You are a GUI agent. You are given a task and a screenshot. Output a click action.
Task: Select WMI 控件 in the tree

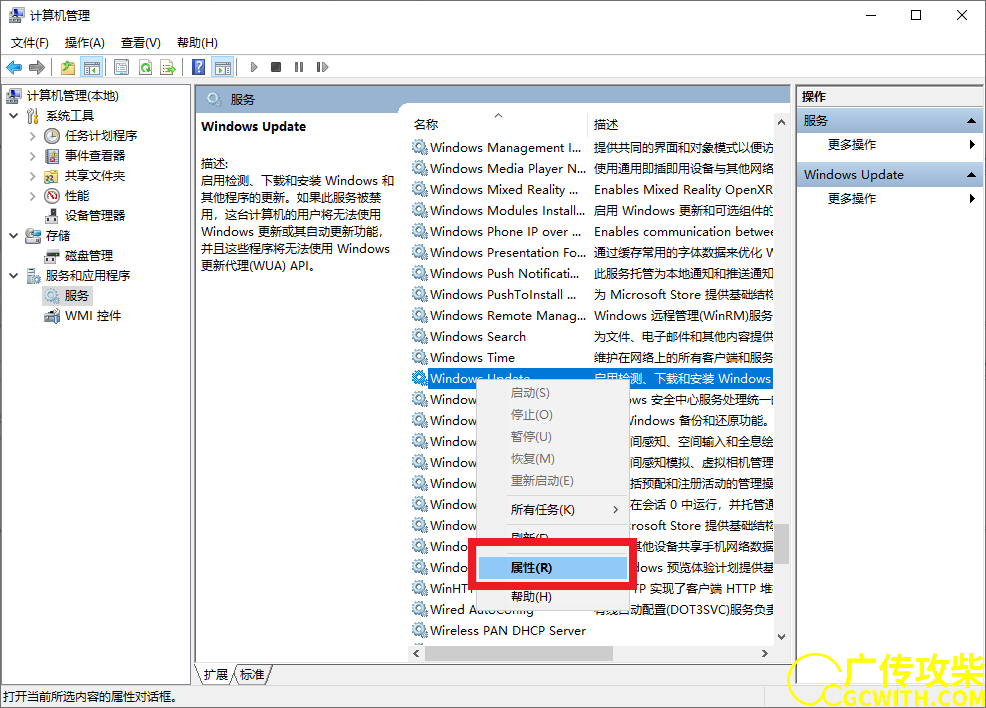93,316
